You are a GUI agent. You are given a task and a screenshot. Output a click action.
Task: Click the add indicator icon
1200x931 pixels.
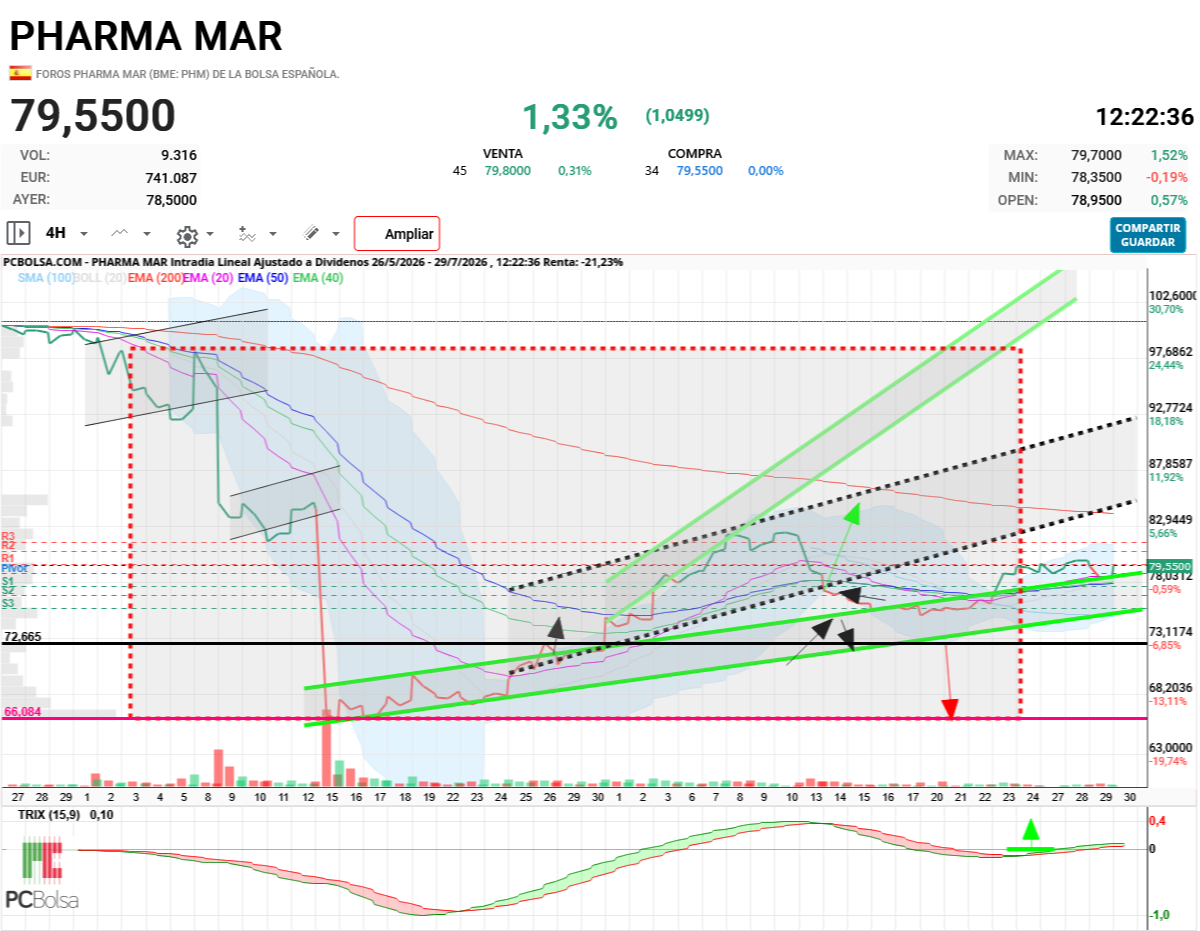pyautogui.click(x=247, y=234)
